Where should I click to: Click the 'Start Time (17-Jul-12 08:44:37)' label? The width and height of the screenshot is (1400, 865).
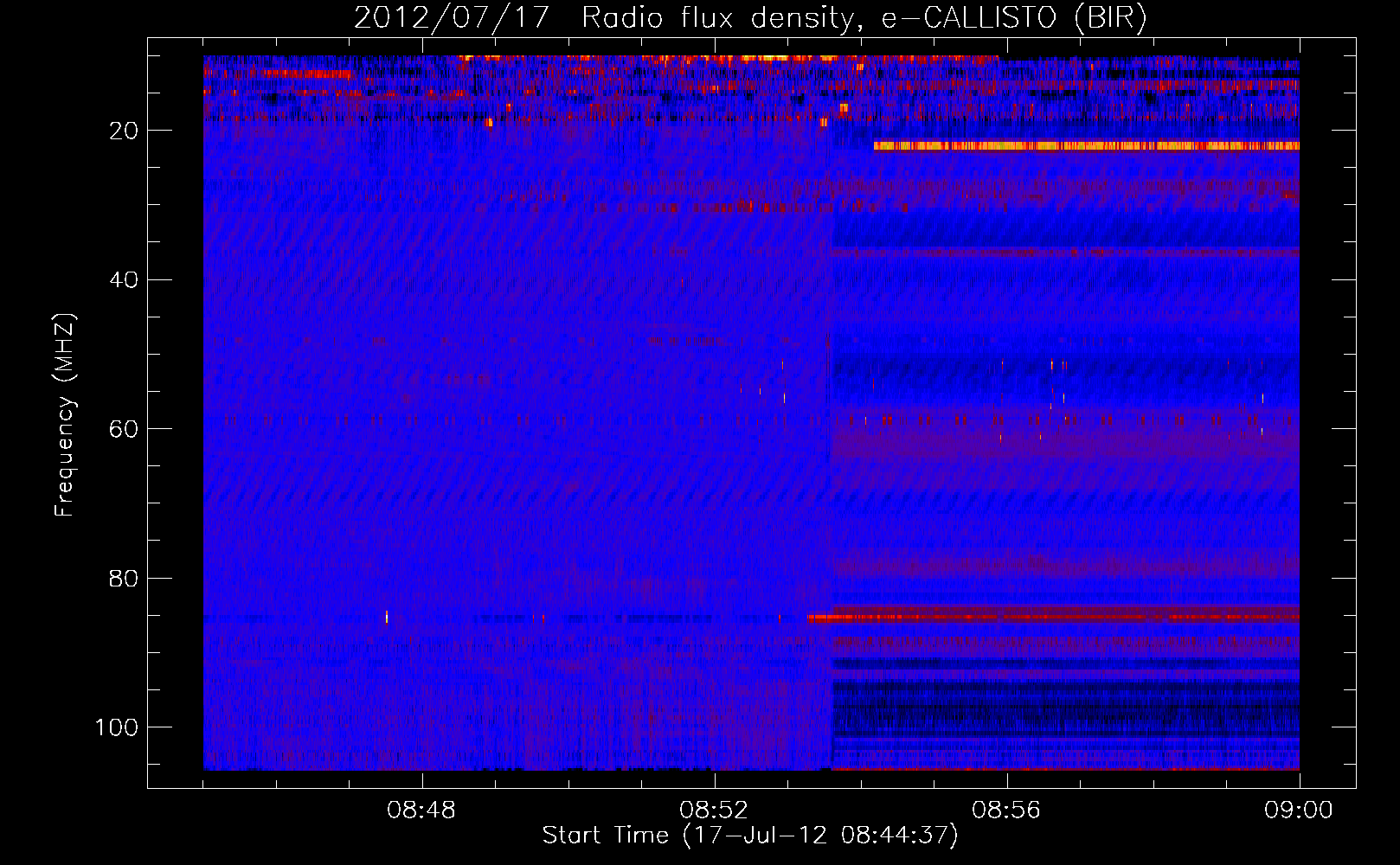750,836
